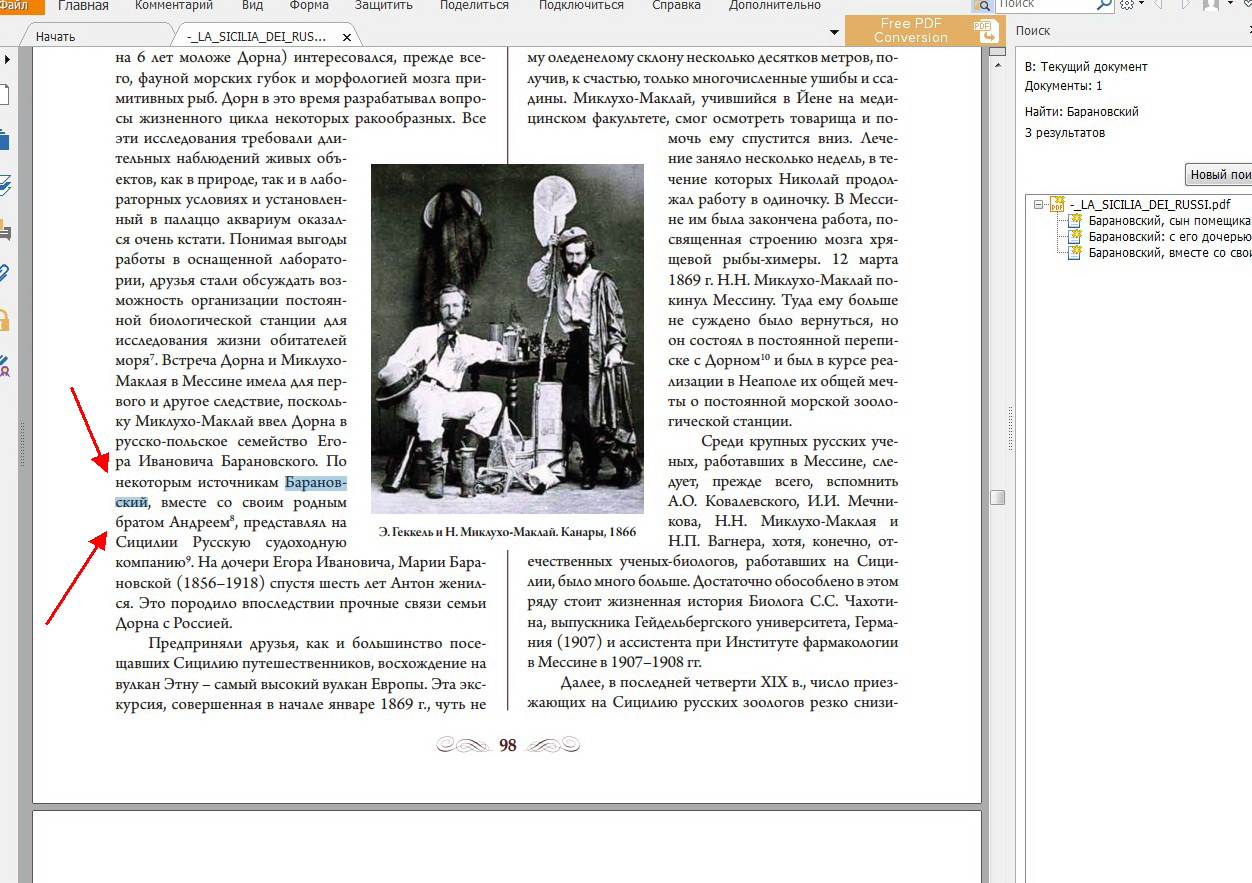Viewport: 1252px width, 883px height.
Task: Open the attachments paperclip panel icon
Action: click(4, 274)
